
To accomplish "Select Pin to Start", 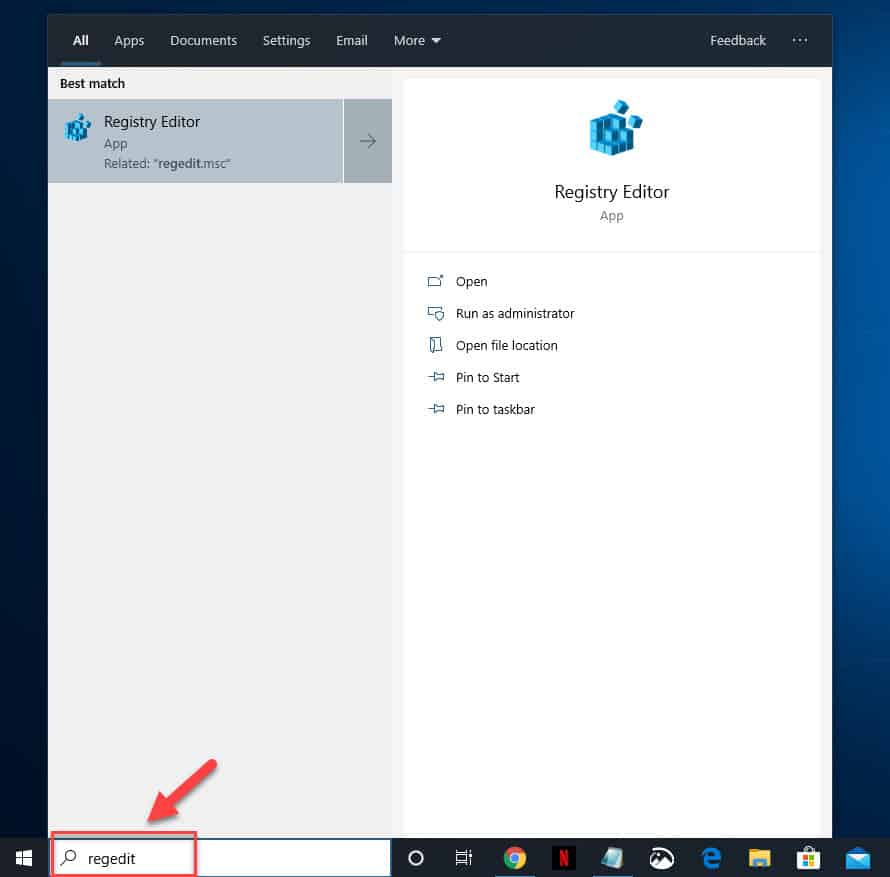I will click(x=487, y=377).
